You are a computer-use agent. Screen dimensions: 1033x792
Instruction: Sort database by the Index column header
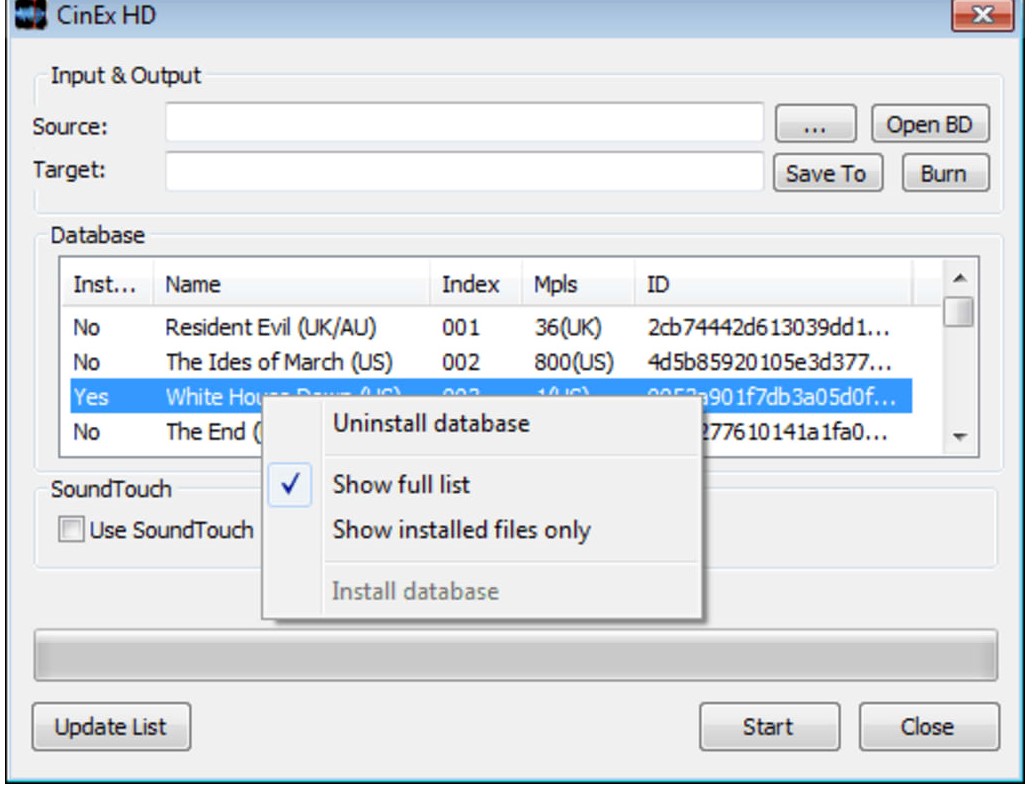point(476,284)
